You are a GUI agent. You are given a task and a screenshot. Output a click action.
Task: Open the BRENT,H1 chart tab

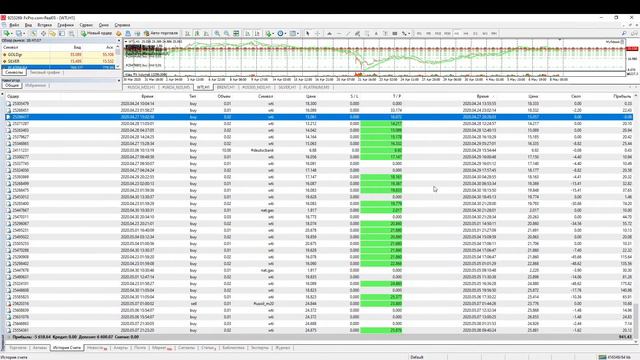(x=226, y=87)
